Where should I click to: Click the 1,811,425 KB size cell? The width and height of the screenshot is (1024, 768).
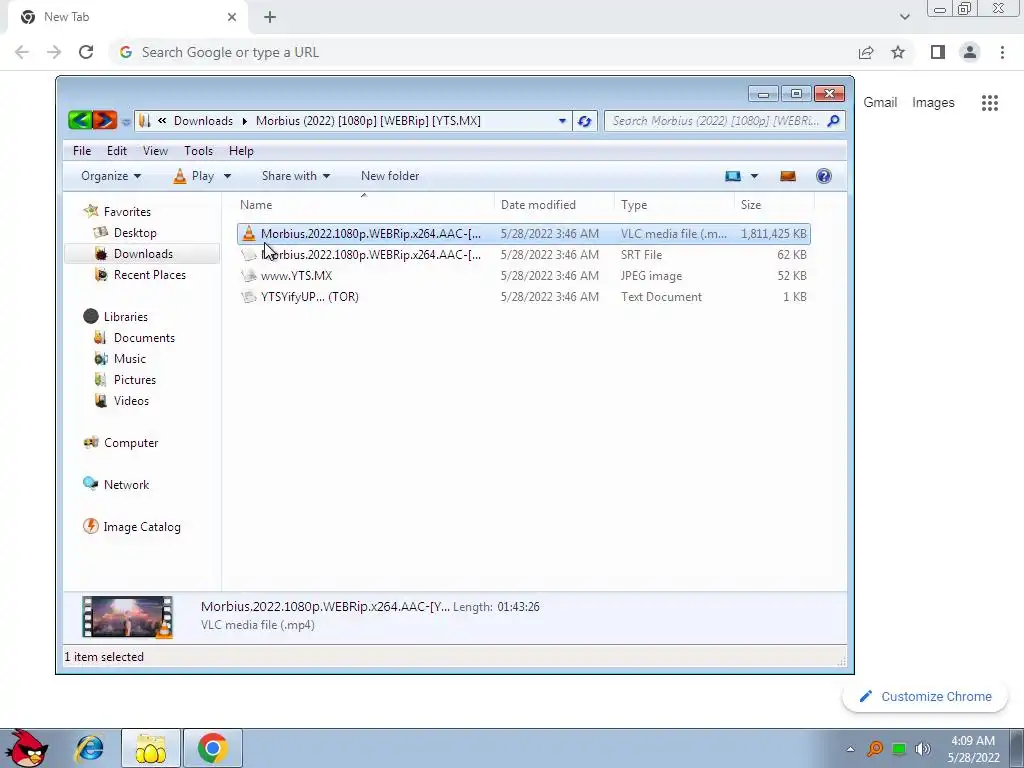coord(773,234)
